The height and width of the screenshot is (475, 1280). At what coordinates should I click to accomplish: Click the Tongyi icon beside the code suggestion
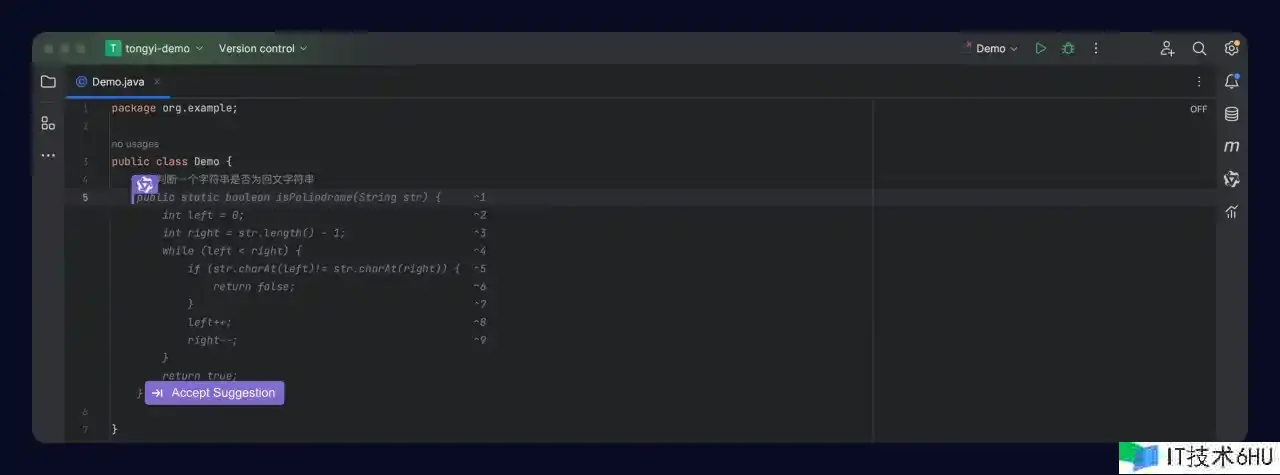pos(145,185)
